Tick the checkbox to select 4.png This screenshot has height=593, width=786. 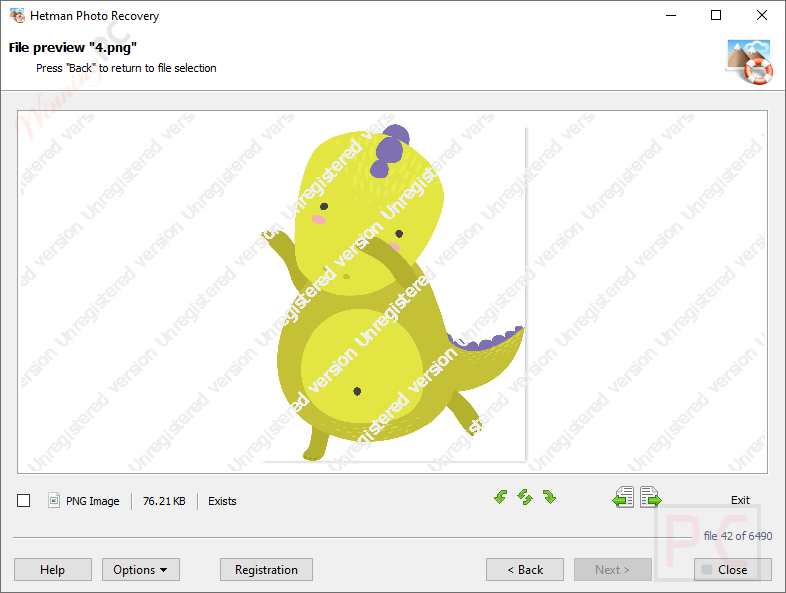point(24,501)
